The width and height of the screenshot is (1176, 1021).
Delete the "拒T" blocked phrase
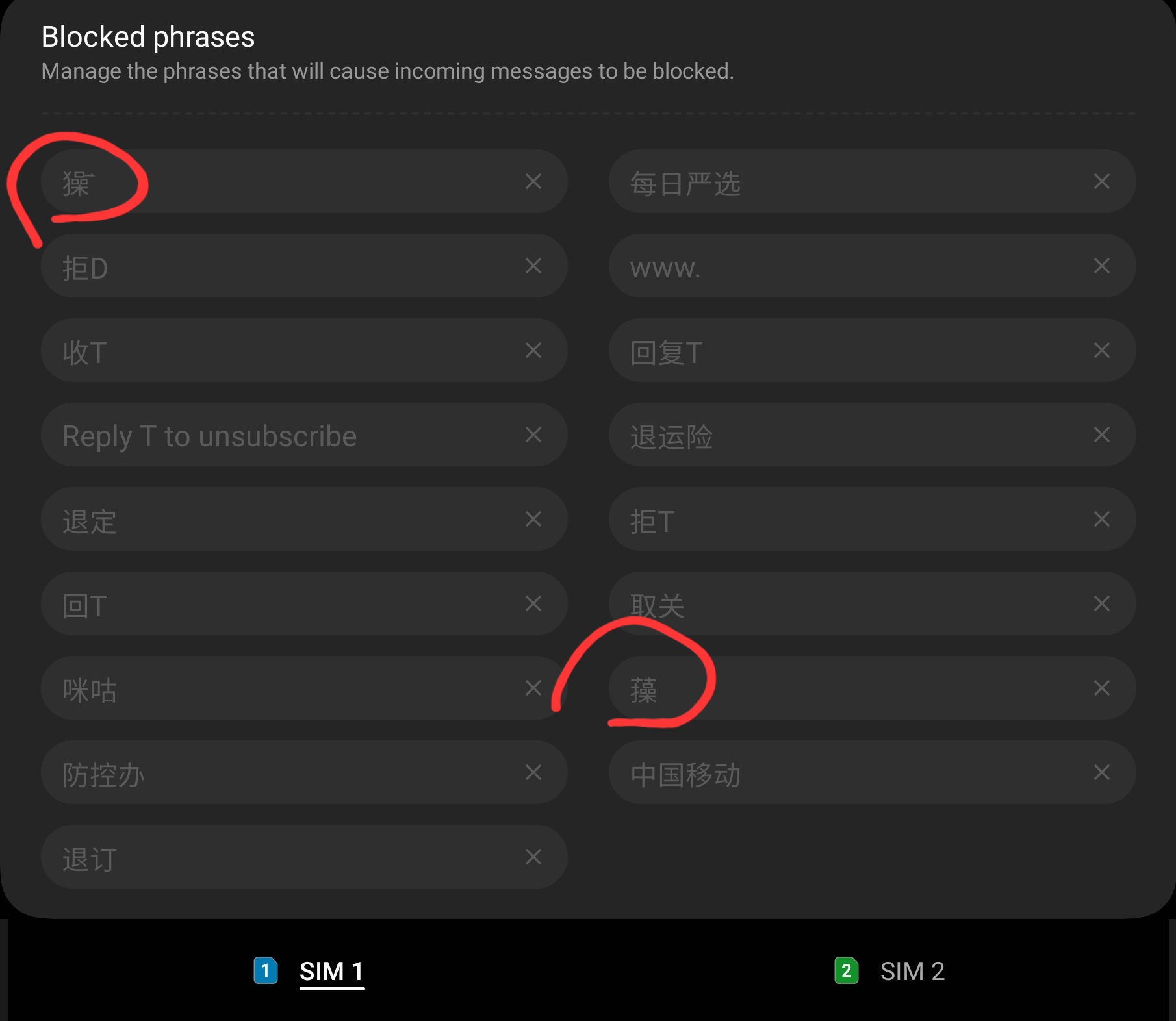coord(1102,520)
